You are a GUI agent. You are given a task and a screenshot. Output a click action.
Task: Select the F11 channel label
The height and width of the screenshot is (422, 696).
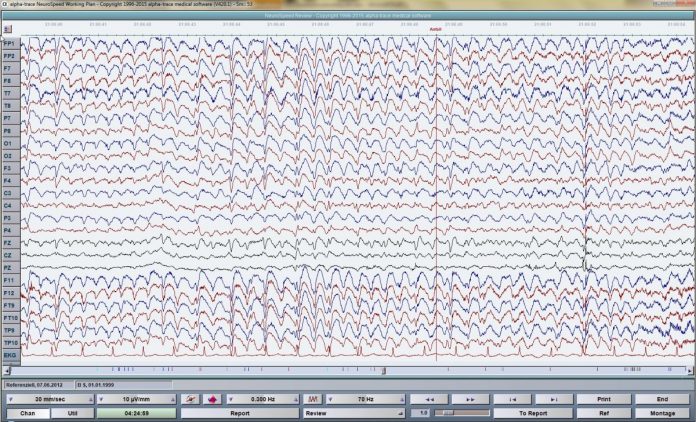[x=11, y=280]
